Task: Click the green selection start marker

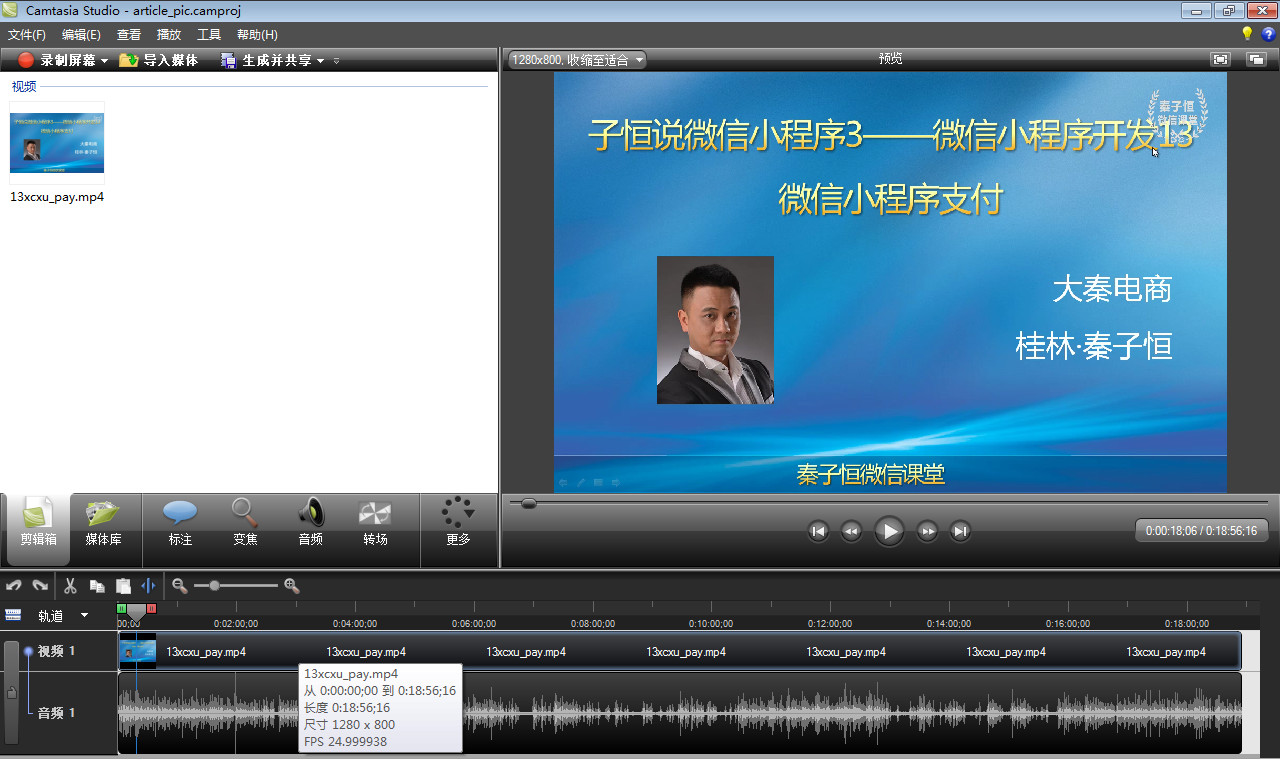Action: (122, 608)
